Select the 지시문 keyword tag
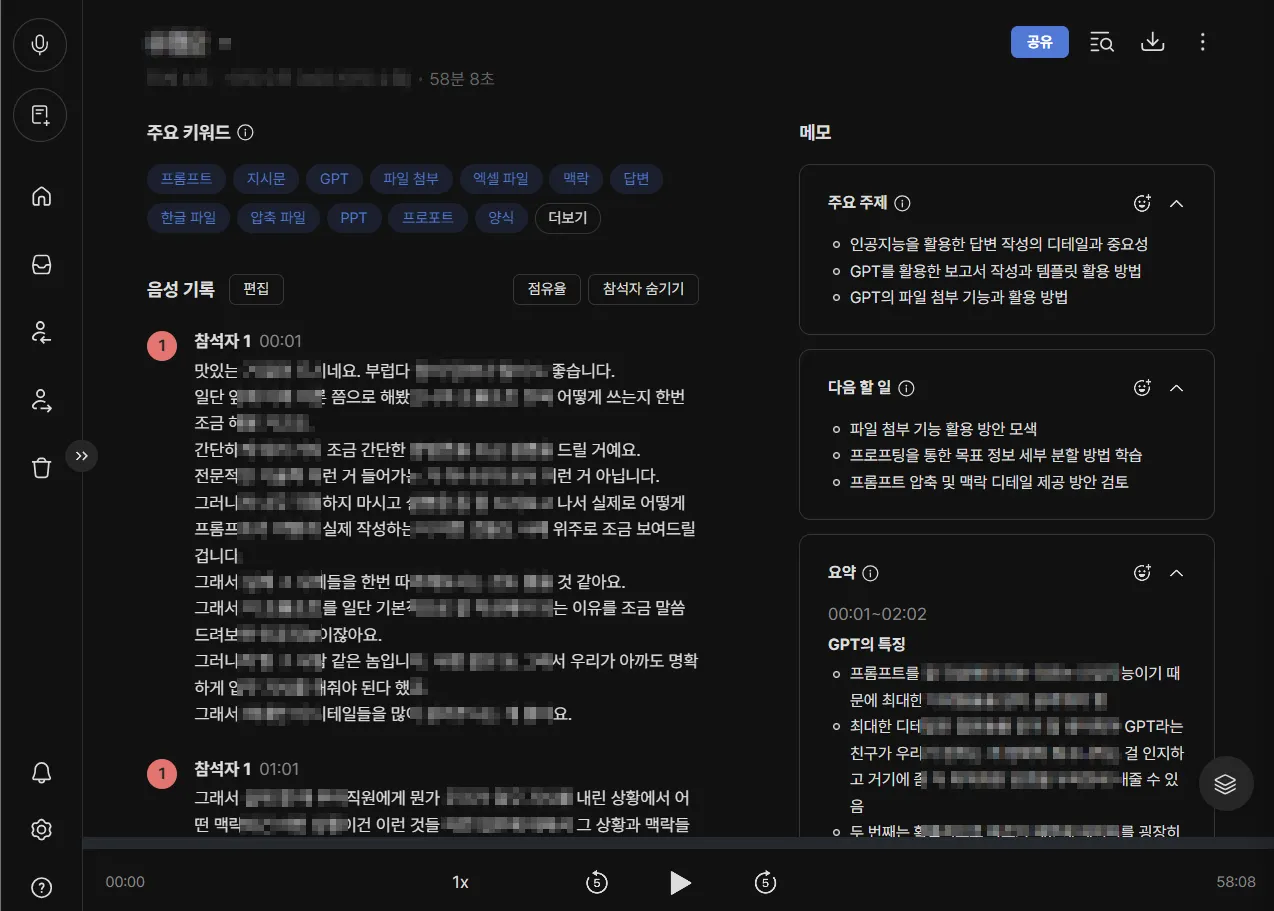This screenshot has height=911, width=1274. click(266, 179)
